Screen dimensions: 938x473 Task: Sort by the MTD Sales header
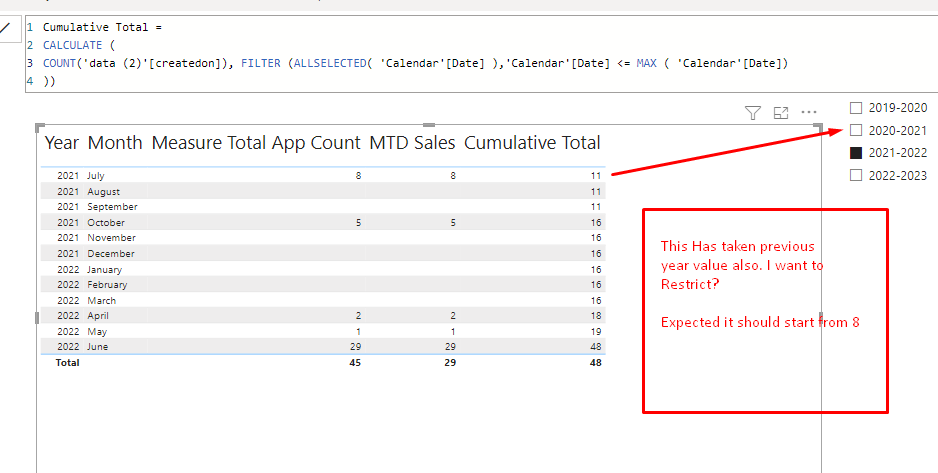[412, 143]
